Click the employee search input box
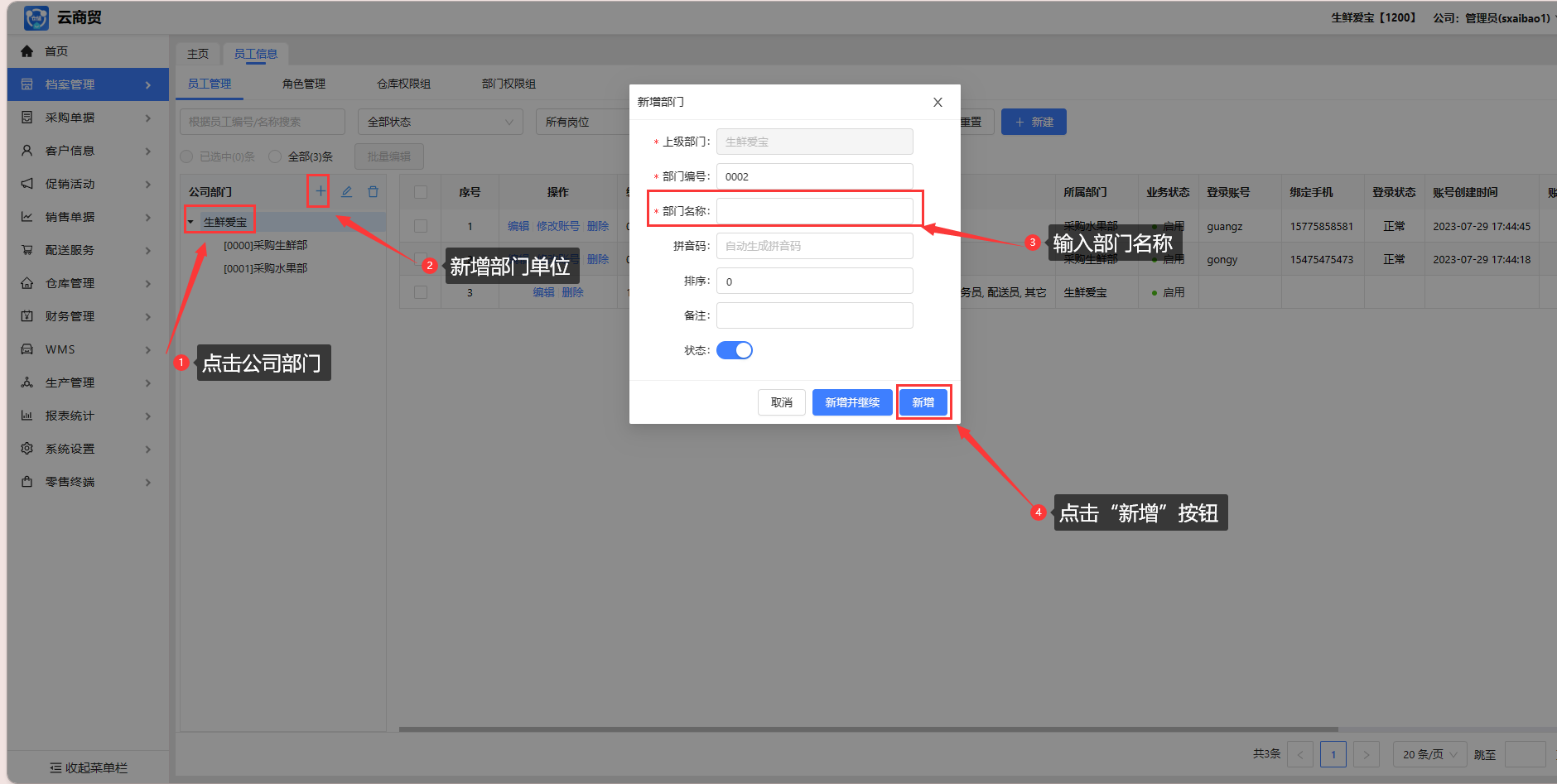Viewport: 1557px width, 784px height. click(x=263, y=122)
